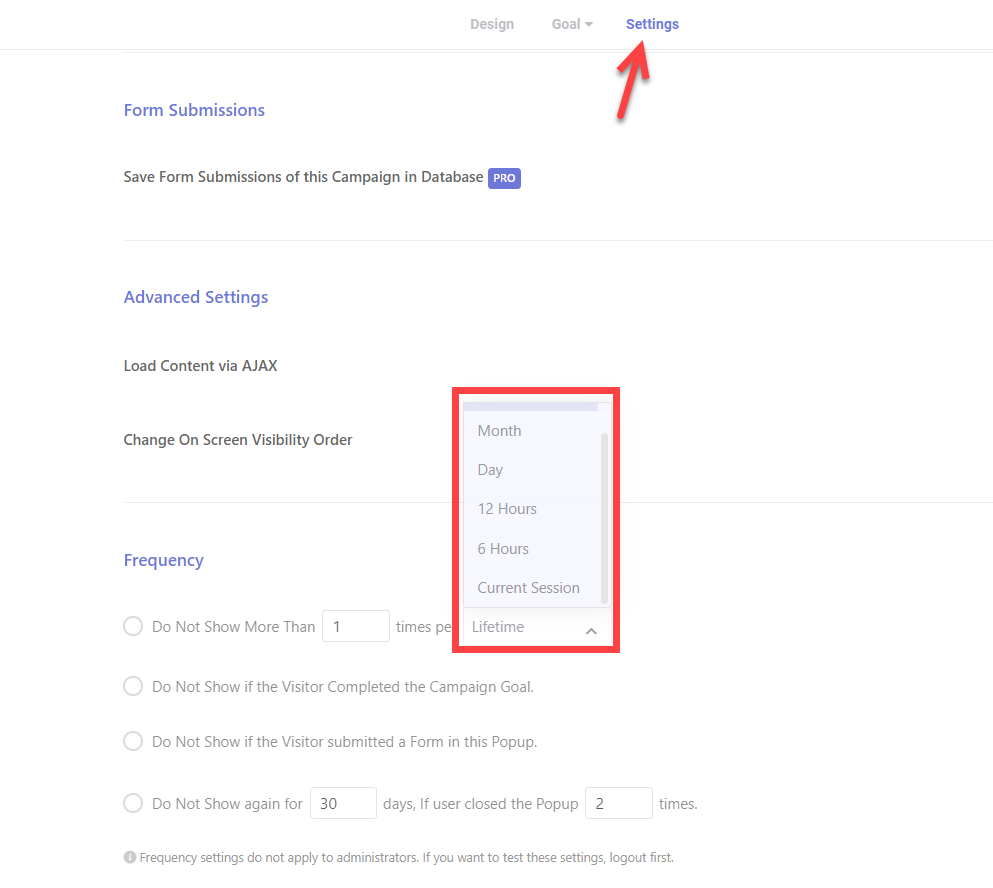Screen dimensions: 993x888
Task: Click the Form Submissions heading
Action: (x=194, y=110)
